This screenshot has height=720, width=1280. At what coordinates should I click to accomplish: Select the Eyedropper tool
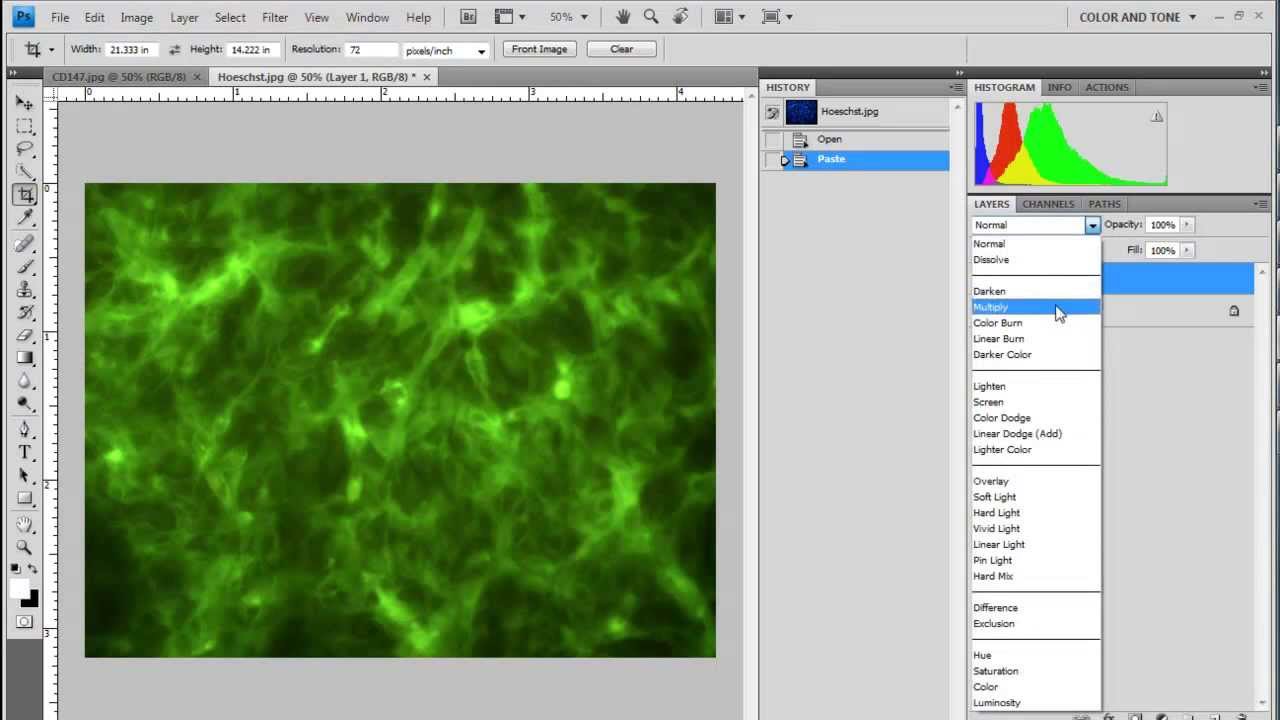(25, 218)
